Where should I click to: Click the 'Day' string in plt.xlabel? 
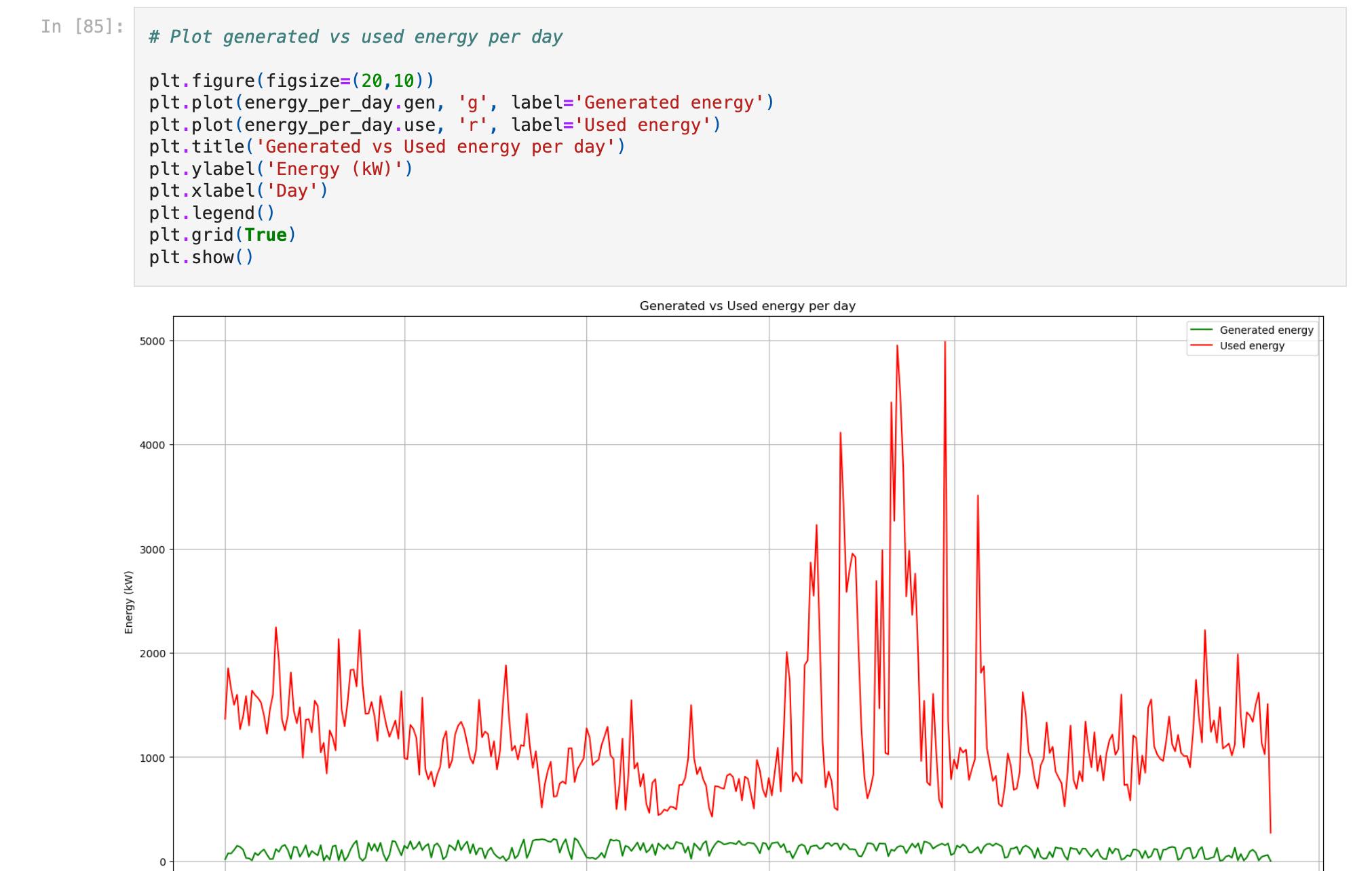tap(292, 191)
